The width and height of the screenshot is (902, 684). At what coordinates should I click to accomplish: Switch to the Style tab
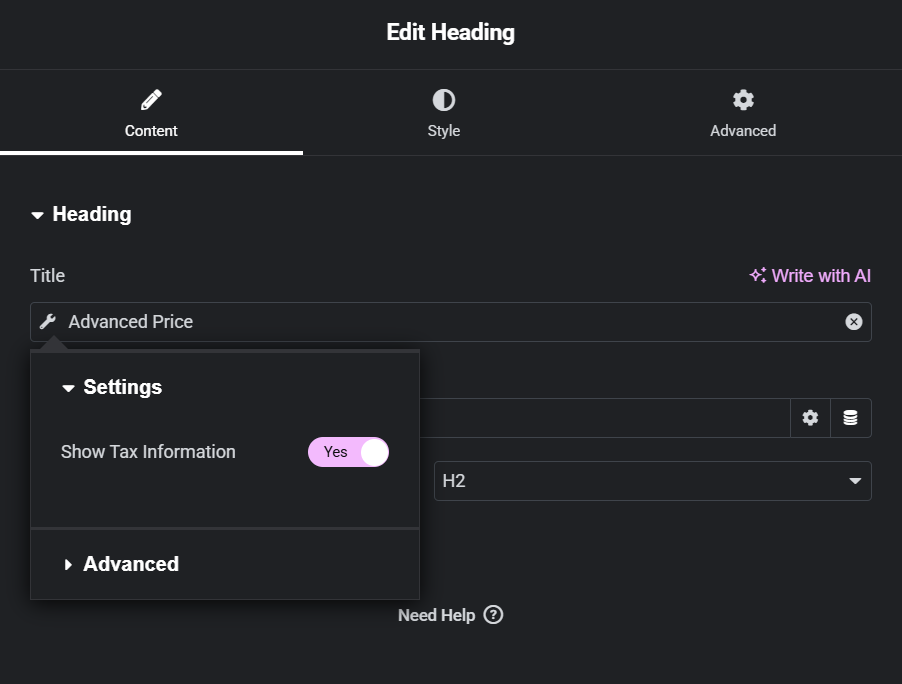pos(444,113)
